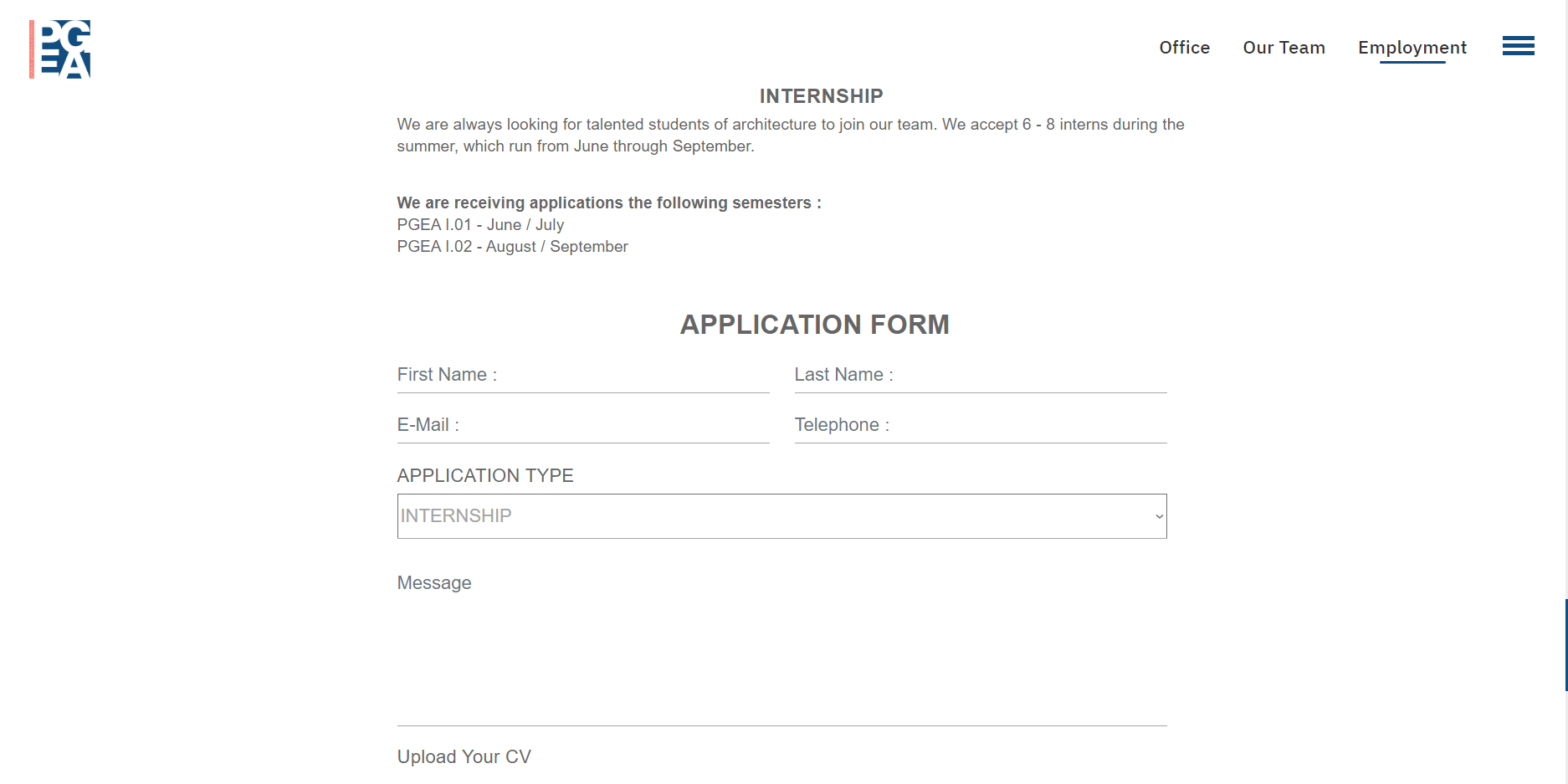Focus the First Name field
The image size is (1568, 784).
point(583,376)
